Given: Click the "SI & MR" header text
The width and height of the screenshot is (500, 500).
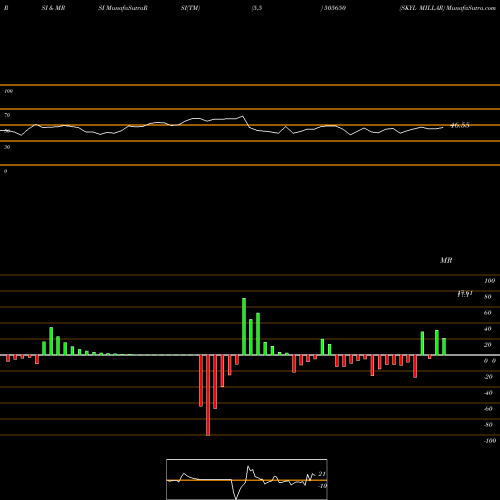Looking at the screenshot, I should (53, 8).
